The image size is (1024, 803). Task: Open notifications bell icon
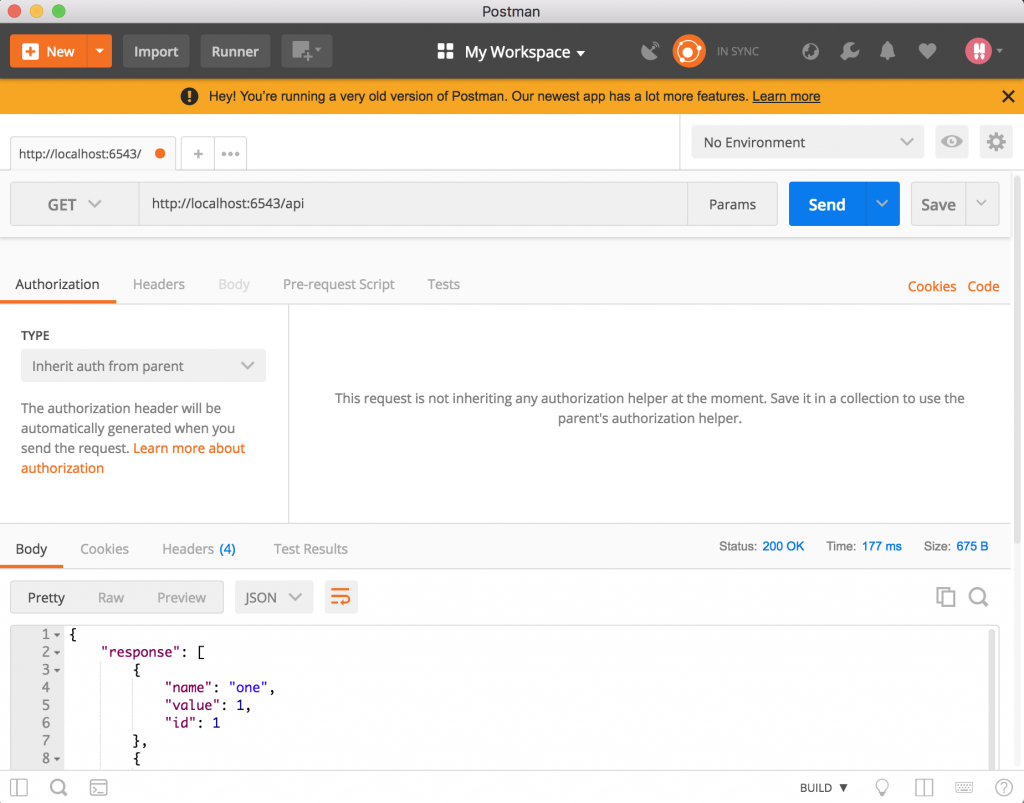(888, 51)
